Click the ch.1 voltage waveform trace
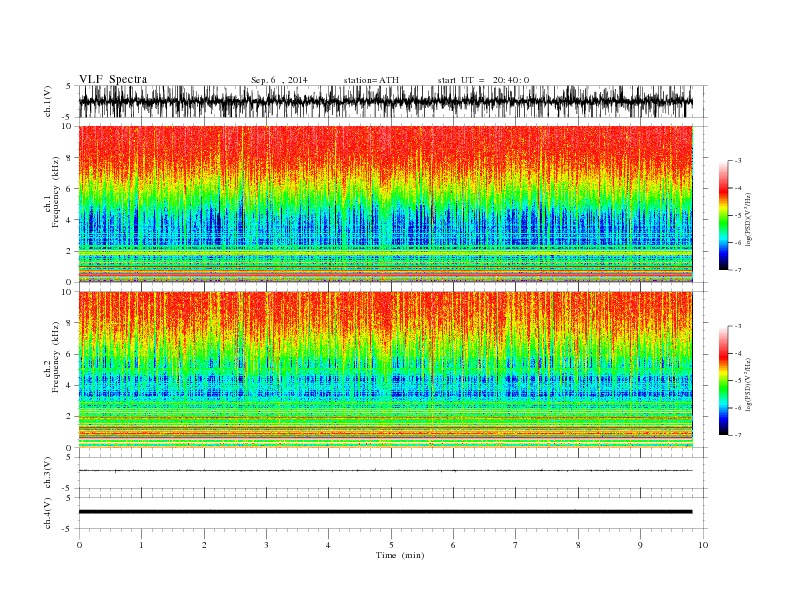The image size is (792, 612). point(385,101)
